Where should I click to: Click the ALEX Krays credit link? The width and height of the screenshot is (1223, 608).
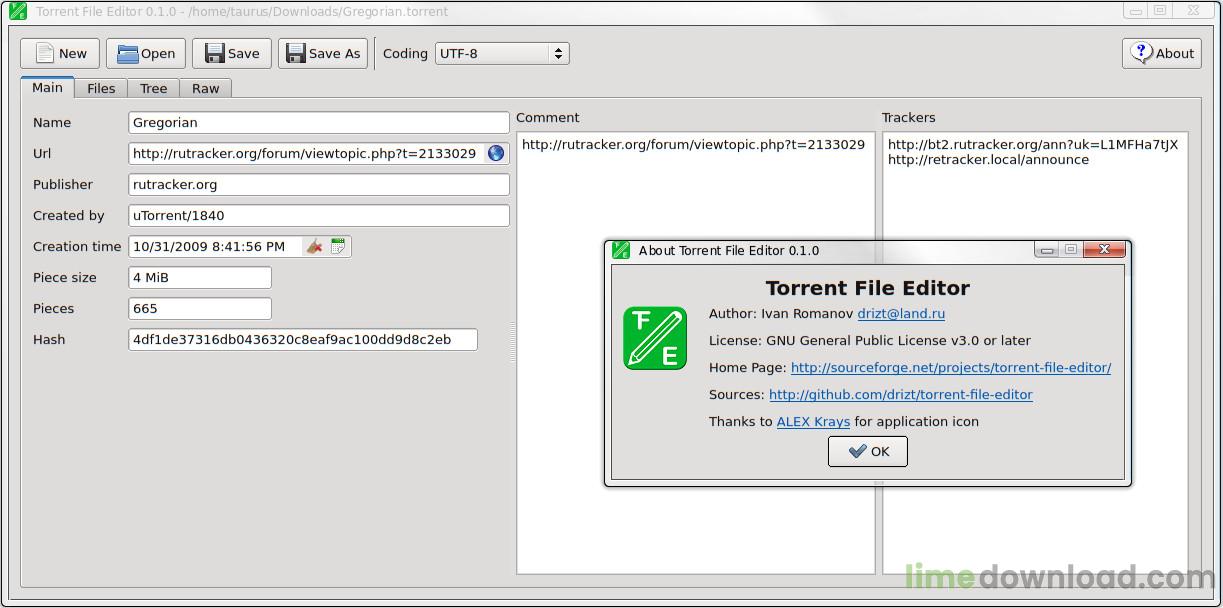pos(813,421)
